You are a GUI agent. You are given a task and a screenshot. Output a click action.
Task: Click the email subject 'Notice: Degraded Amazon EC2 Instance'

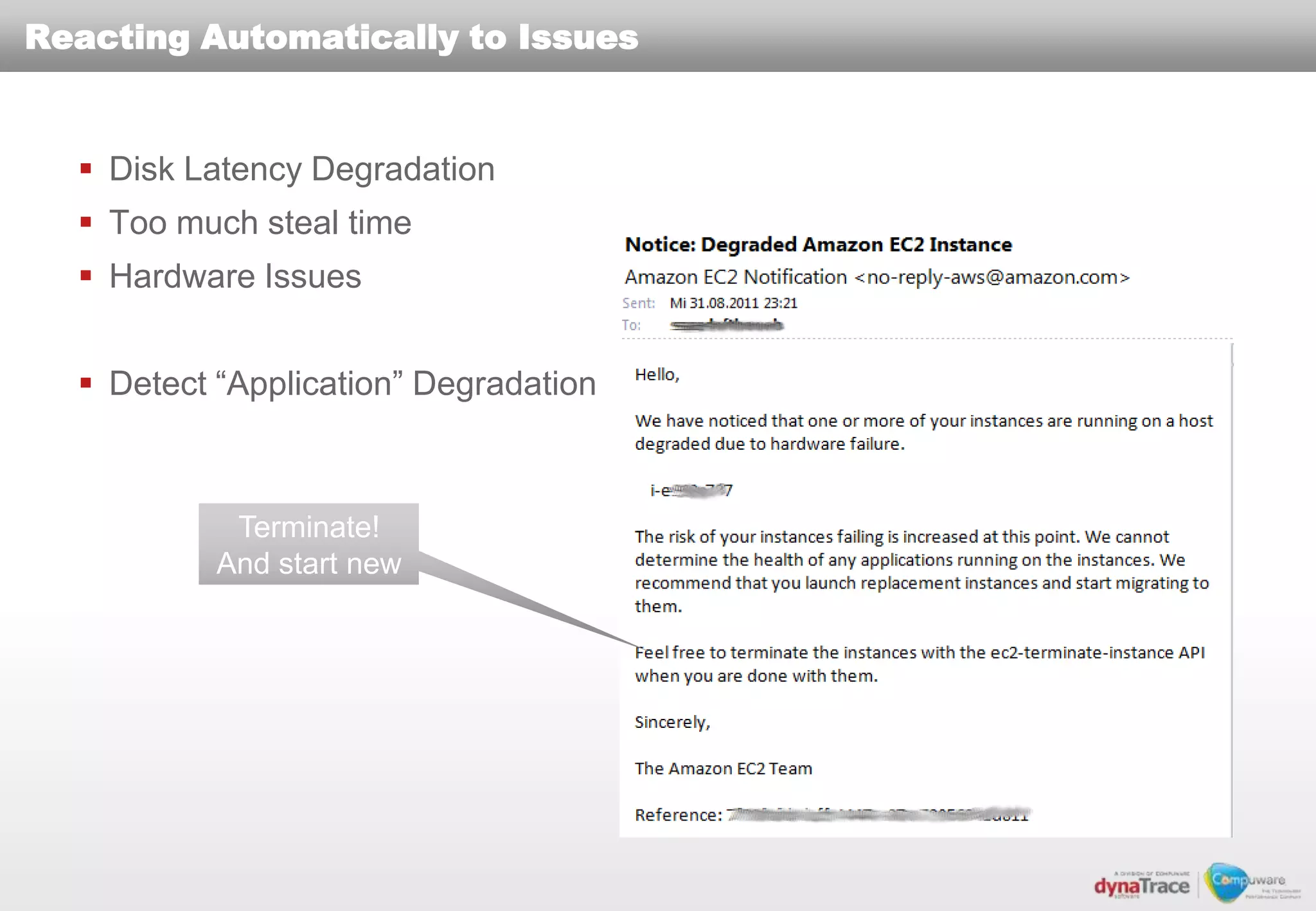pos(819,245)
